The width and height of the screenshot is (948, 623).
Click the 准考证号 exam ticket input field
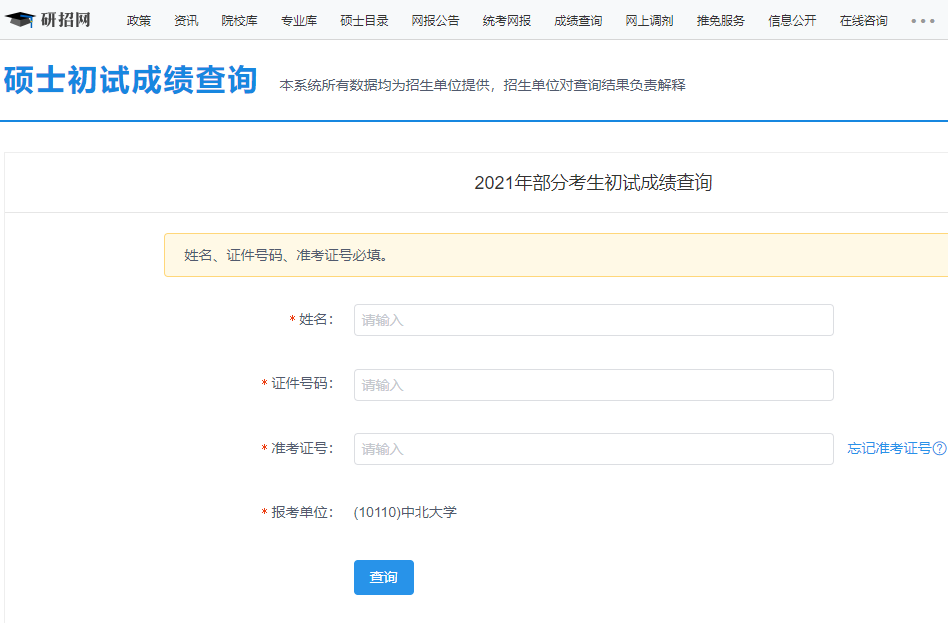[592, 449]
